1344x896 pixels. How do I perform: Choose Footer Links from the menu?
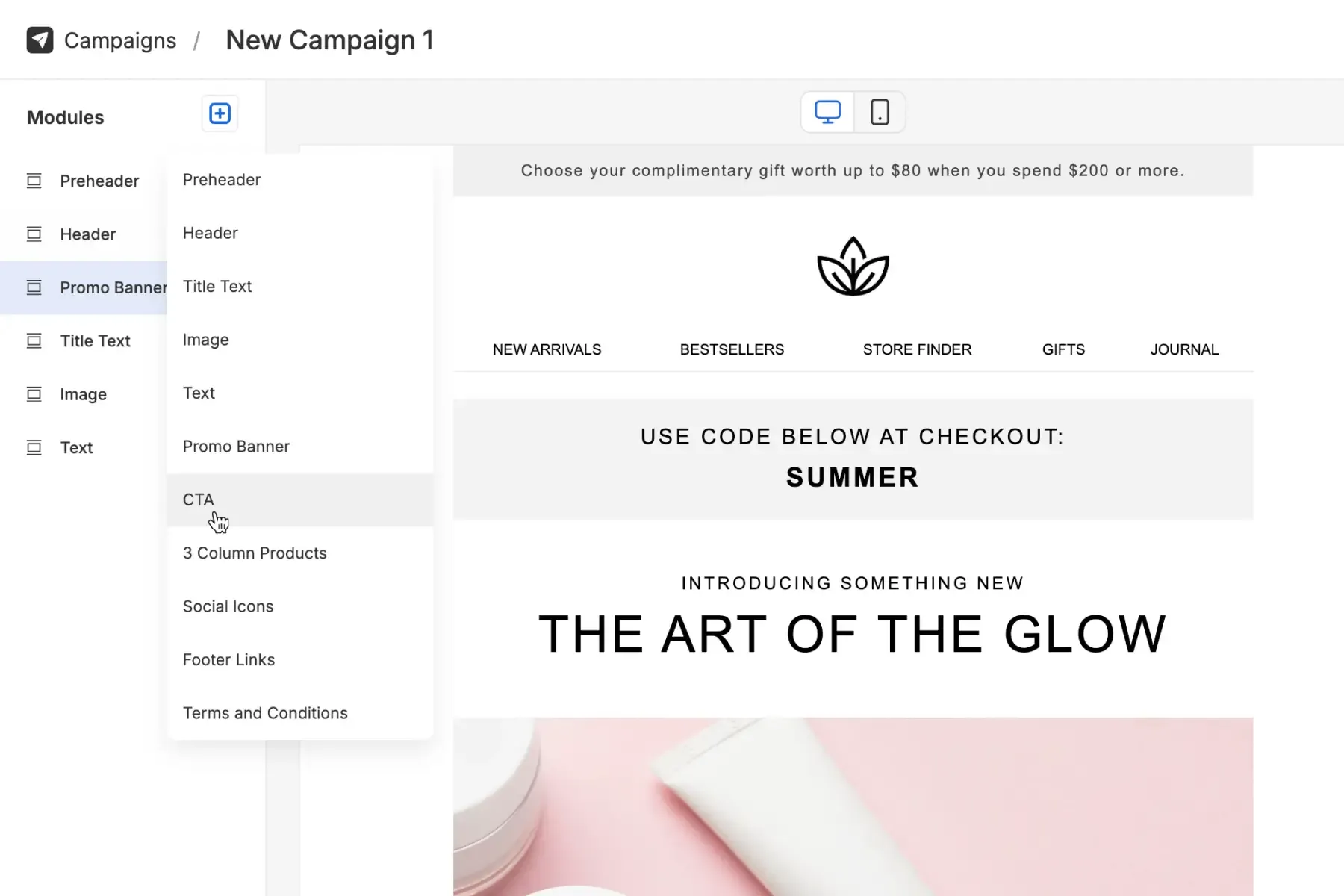[228, 659]
